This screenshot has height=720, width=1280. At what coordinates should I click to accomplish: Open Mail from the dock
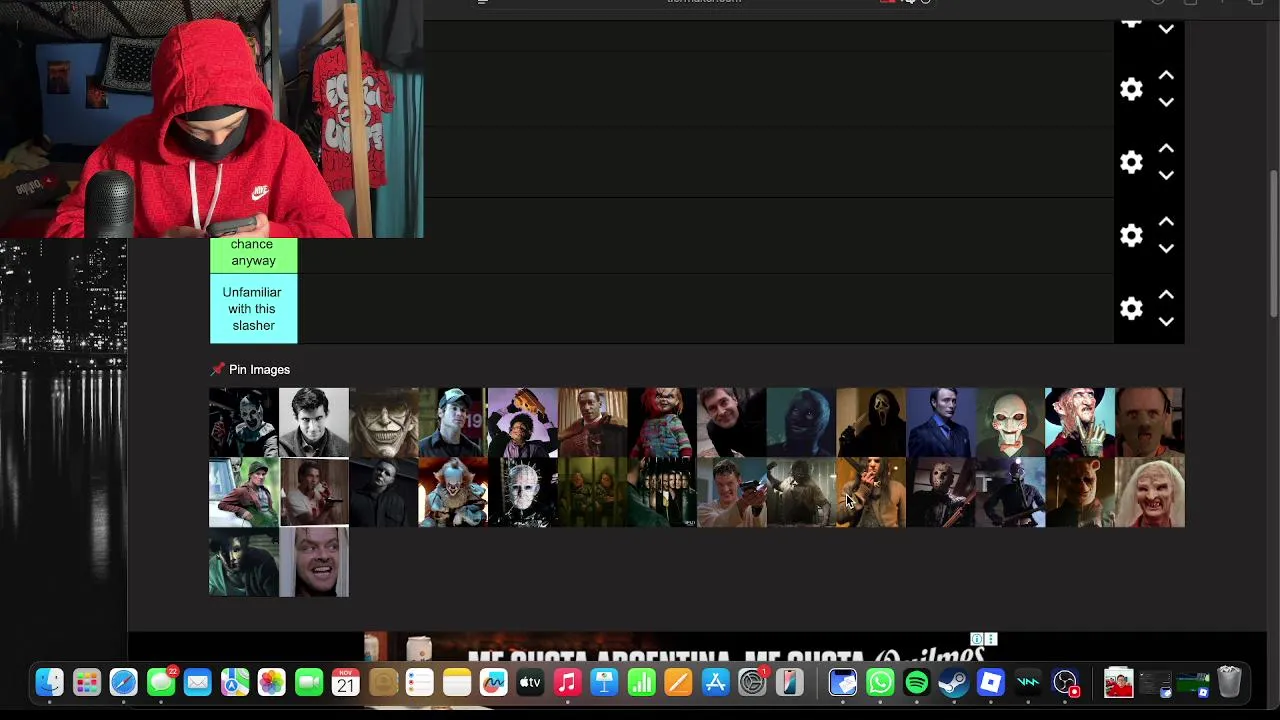coord(197,683)
